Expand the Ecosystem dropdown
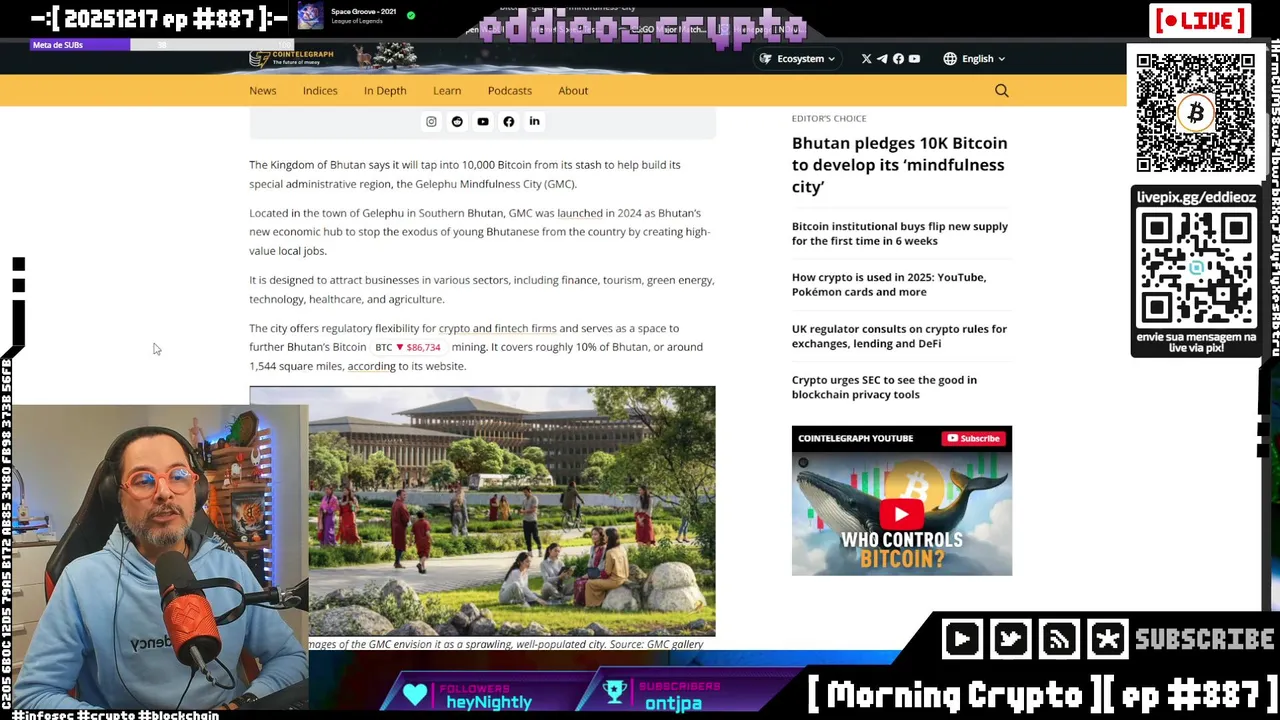Viewport: 1280px width, 720px height. pyautogui.click(x=799, y=59)
